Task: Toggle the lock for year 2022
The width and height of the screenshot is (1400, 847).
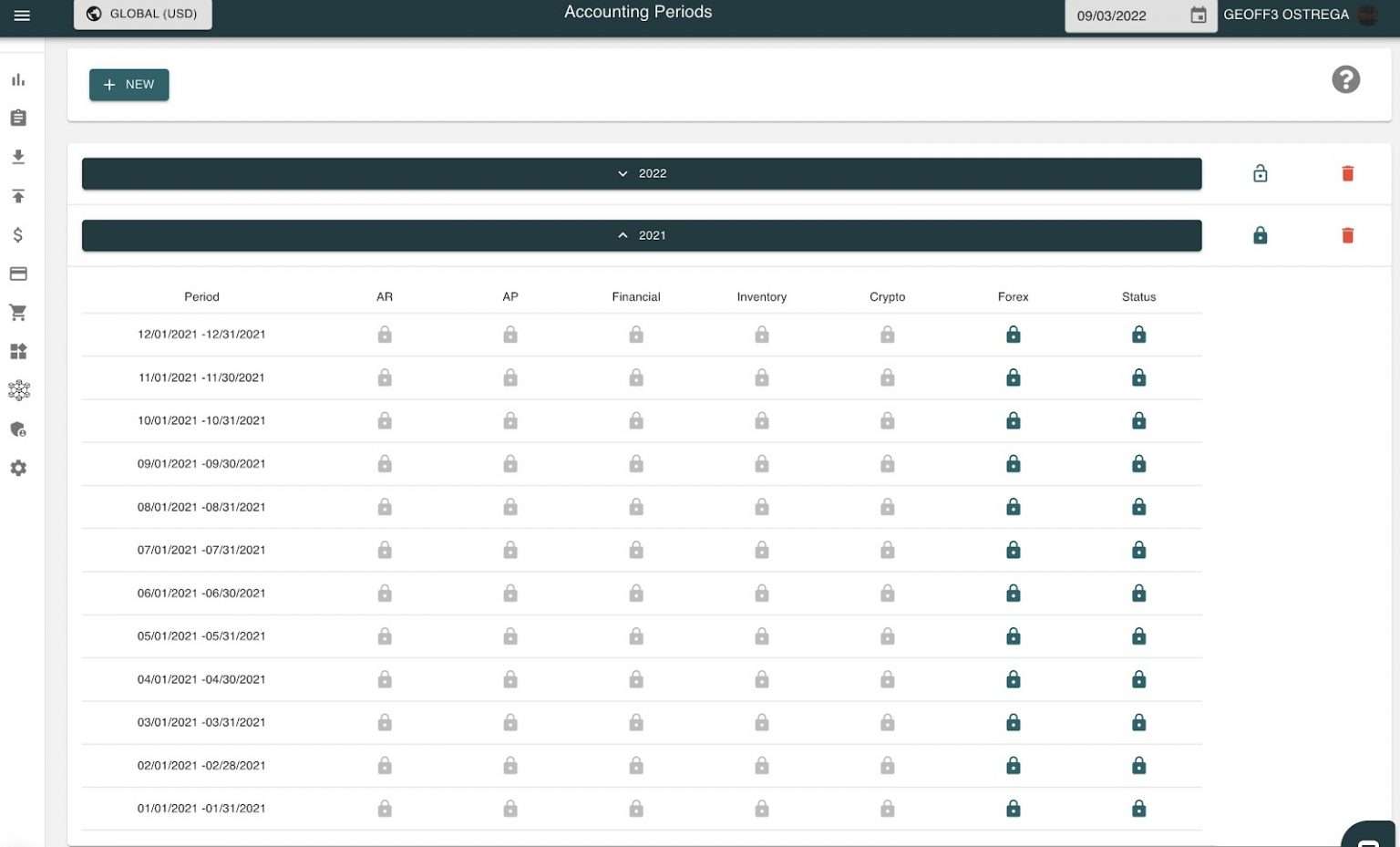Action: tap(1260, 174)
